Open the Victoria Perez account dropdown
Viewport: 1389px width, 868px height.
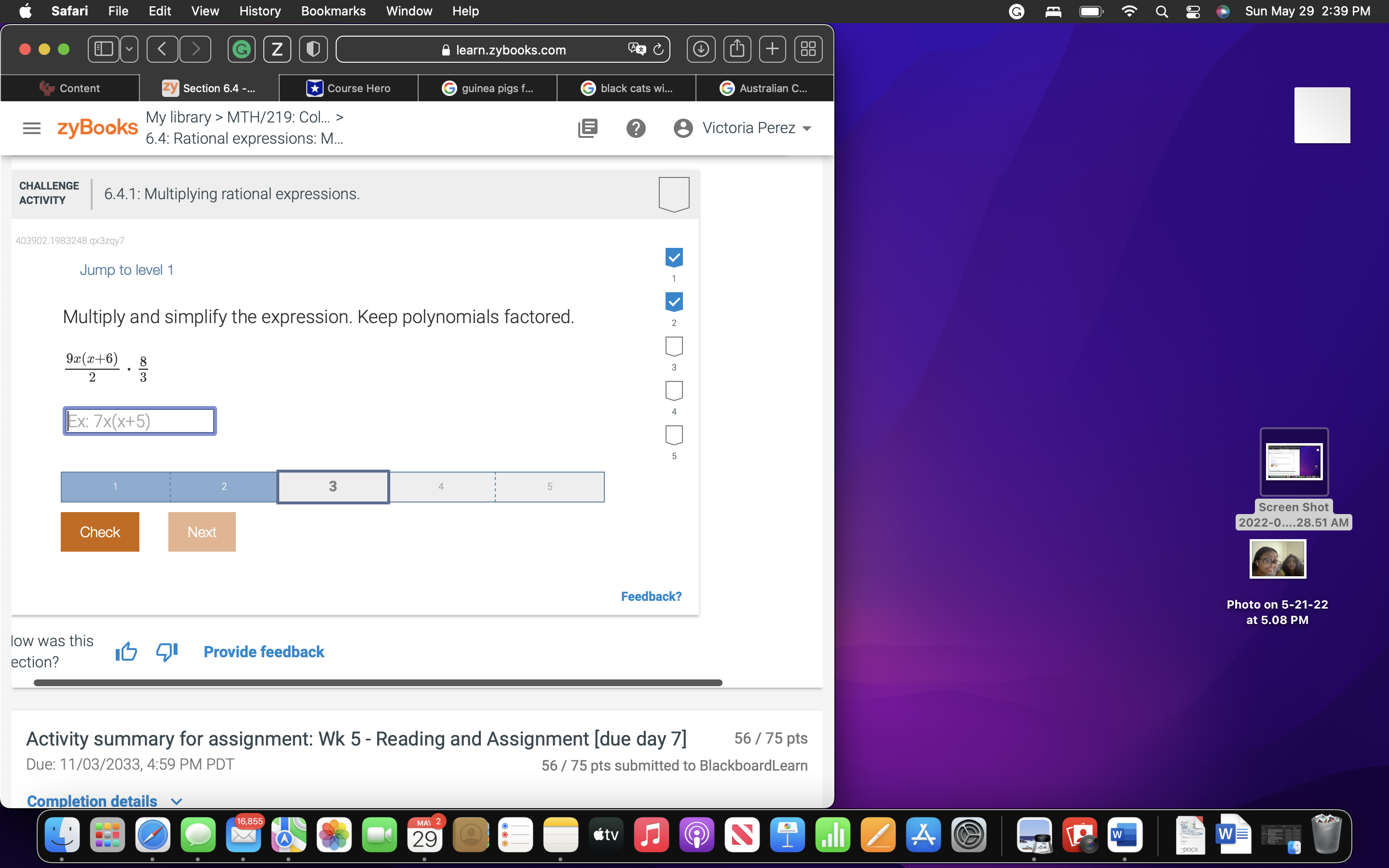(807, 128)
